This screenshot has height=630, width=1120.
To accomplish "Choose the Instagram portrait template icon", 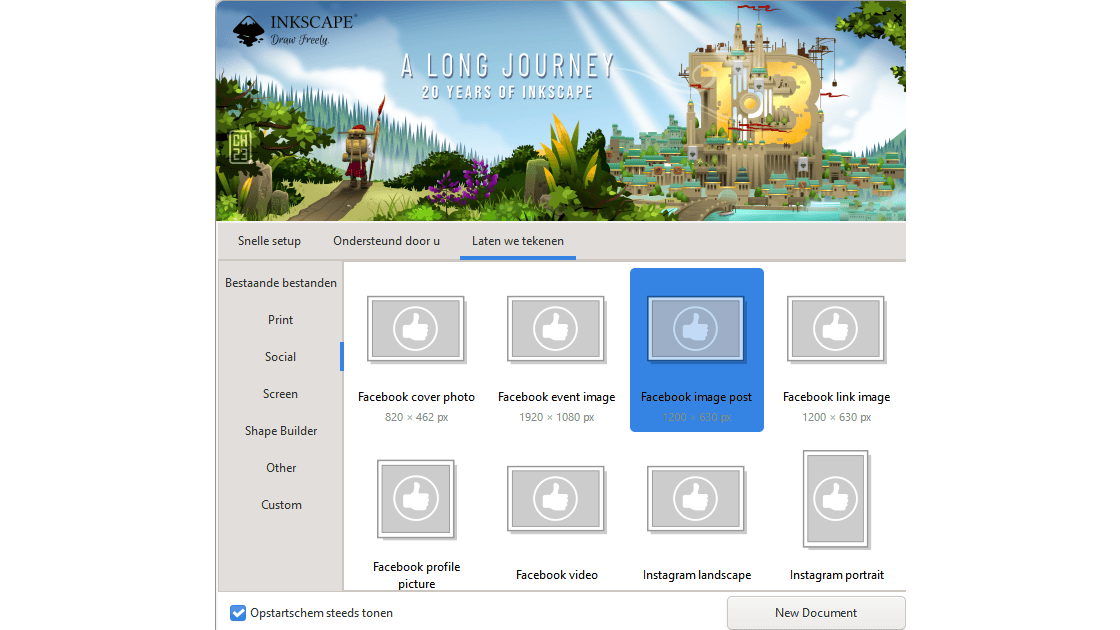I will (x=836, y=499).
